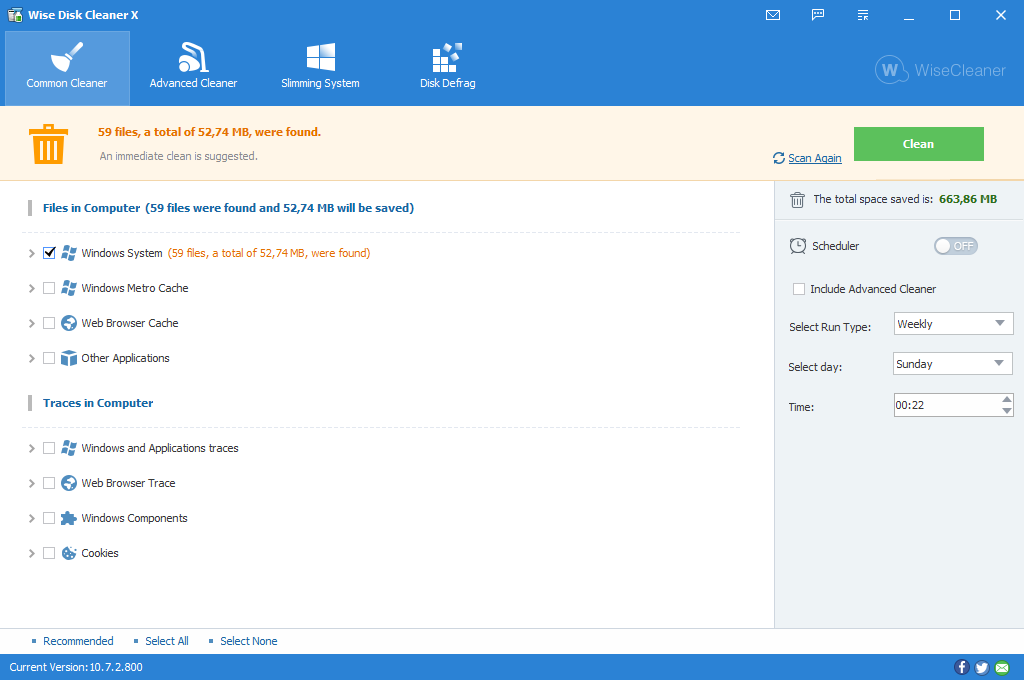This screenshot has width=1024, height=680.
Task: Open the Twitter icon in status bar
Action: [x=982, y=667]
